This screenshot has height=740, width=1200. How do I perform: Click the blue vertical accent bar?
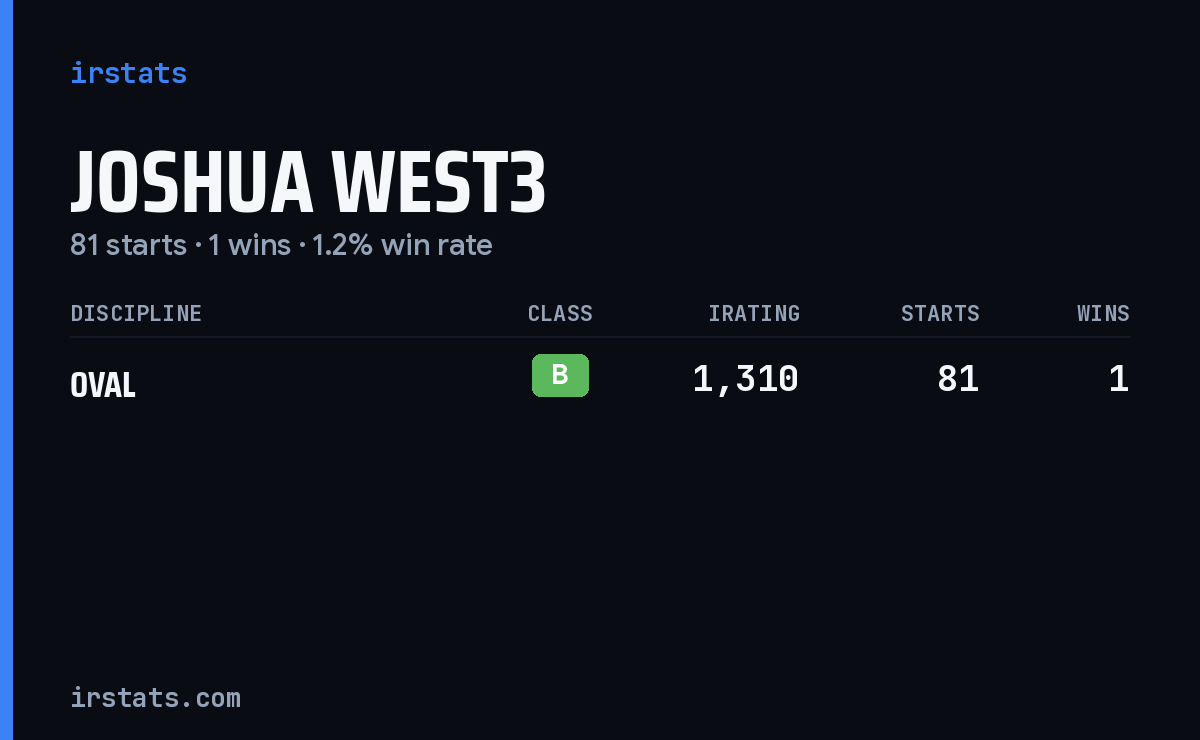(6, 370)
